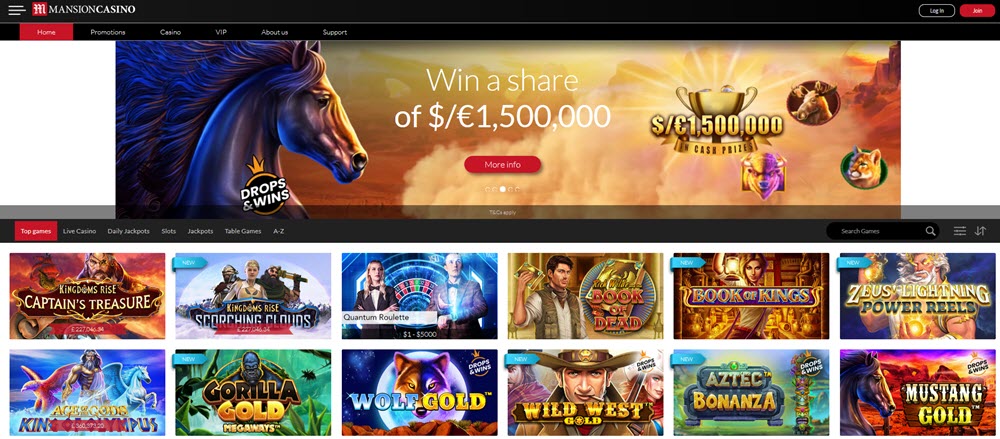Viewport: 1000px width, 439px height.
Task: Click the T&Cs apply link
Action: (x=503, y=212)
